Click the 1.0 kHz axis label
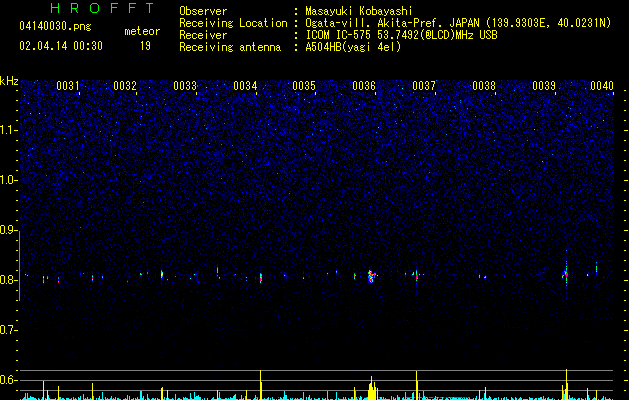The image size is (629, 400). click(x=8, y=180)
